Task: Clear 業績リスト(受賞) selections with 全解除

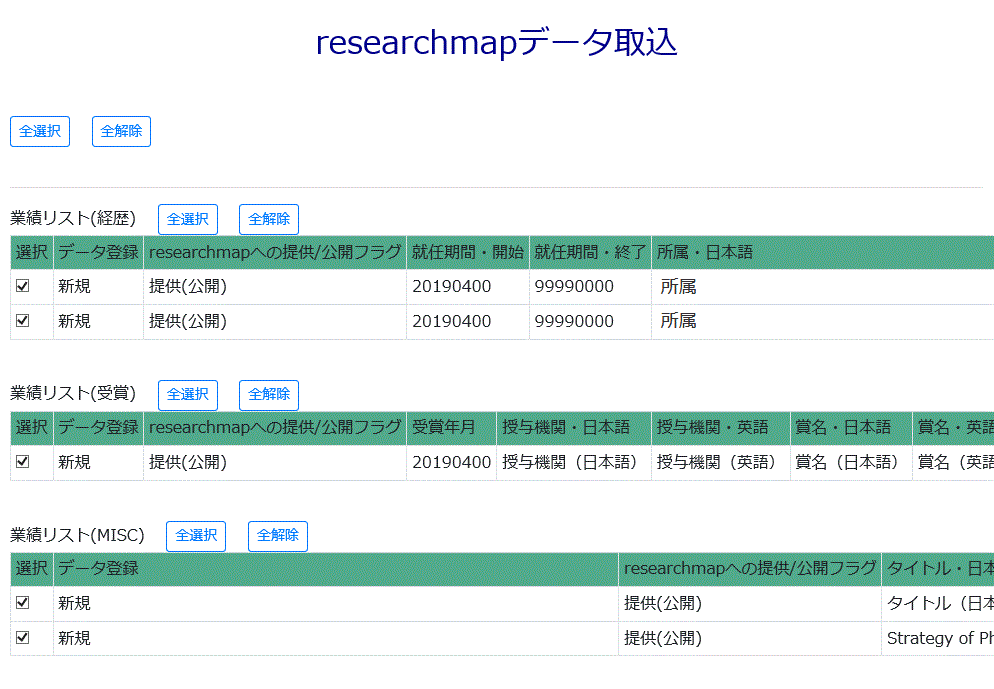Action: click(269, 395)
